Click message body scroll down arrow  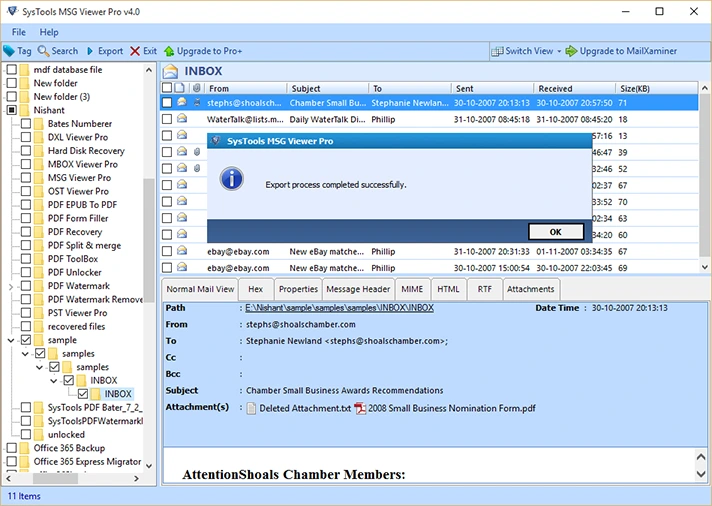coord(701,474)
